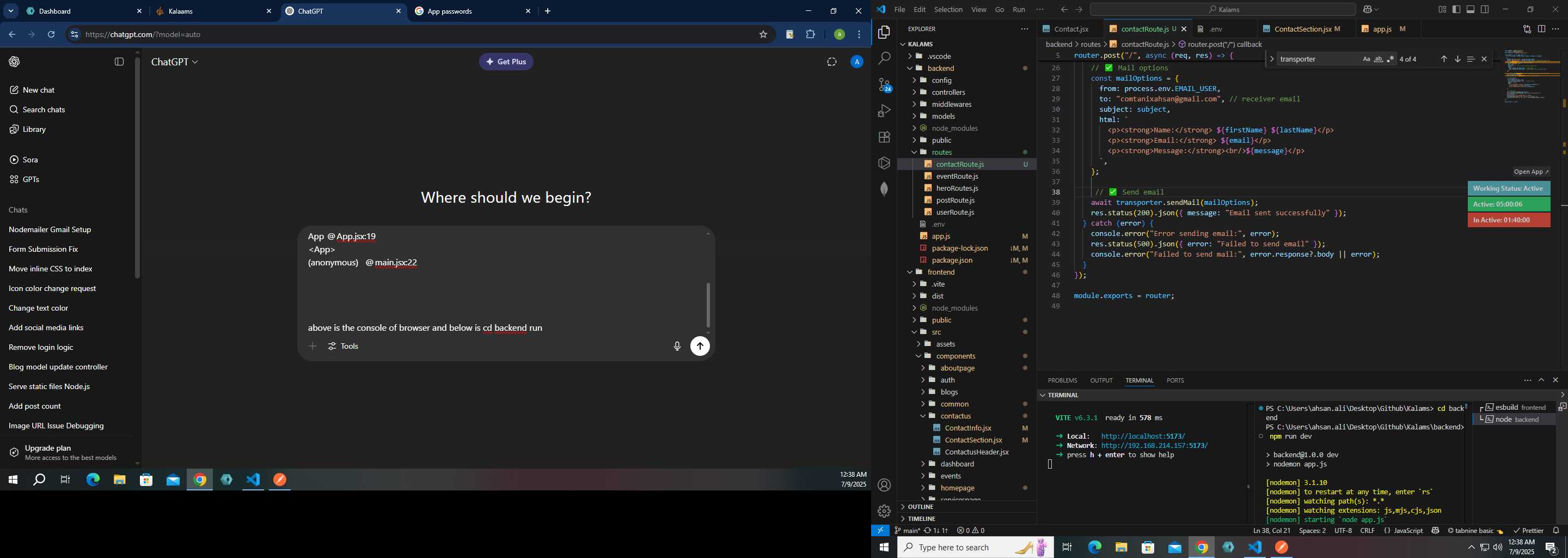
Task: Maximize terminal panel with up chevron
Action: 1541,380
